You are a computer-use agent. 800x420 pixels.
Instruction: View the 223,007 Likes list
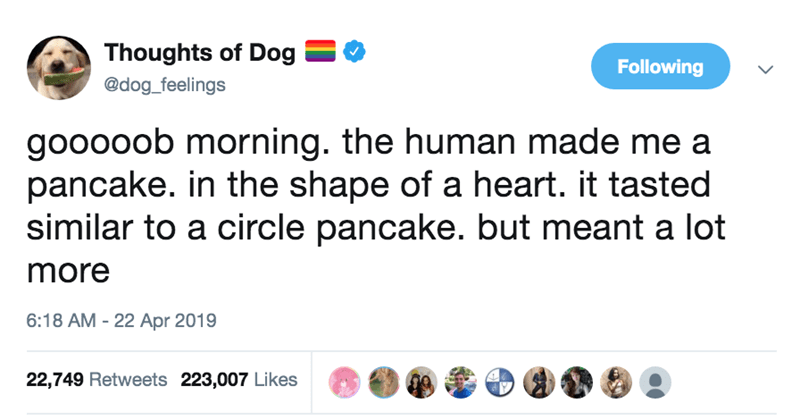tap(239, 380)
